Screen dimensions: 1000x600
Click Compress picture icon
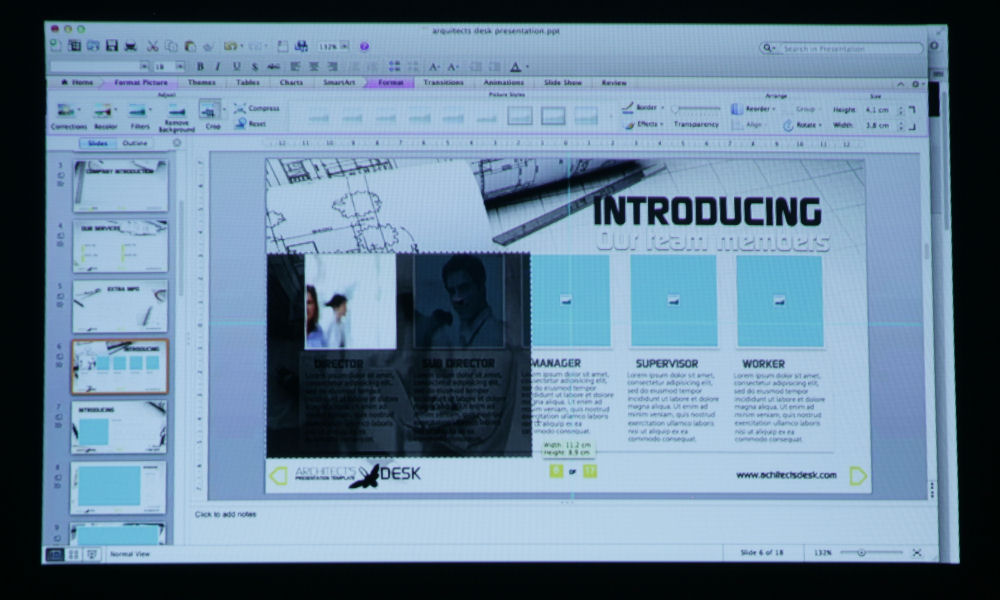coord(257,108)
